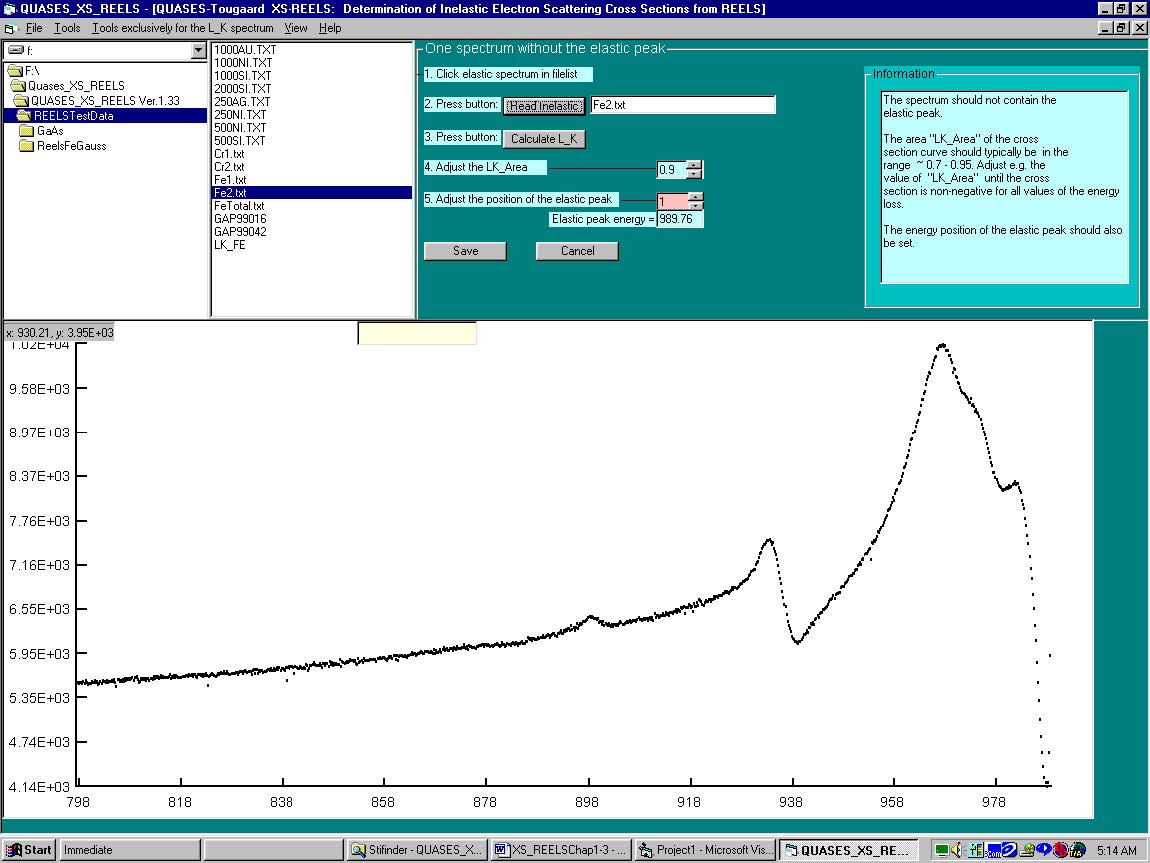Increase the elastic peak position value

pos(695,196)
